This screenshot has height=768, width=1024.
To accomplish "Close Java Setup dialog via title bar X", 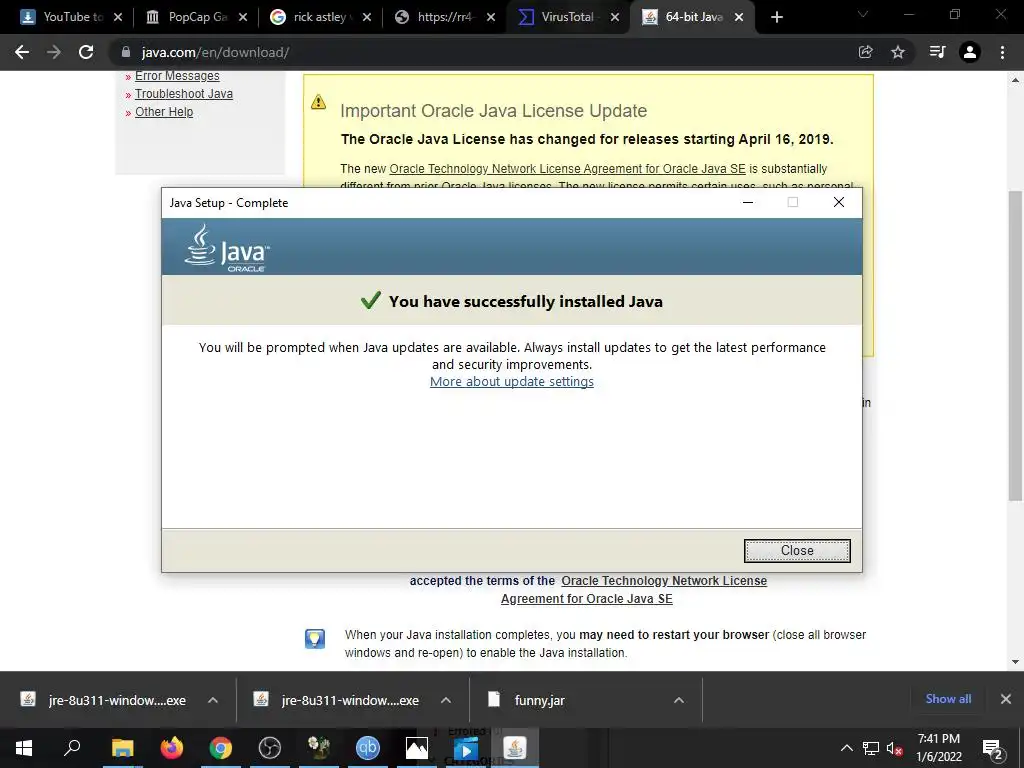I will (839, 202).
